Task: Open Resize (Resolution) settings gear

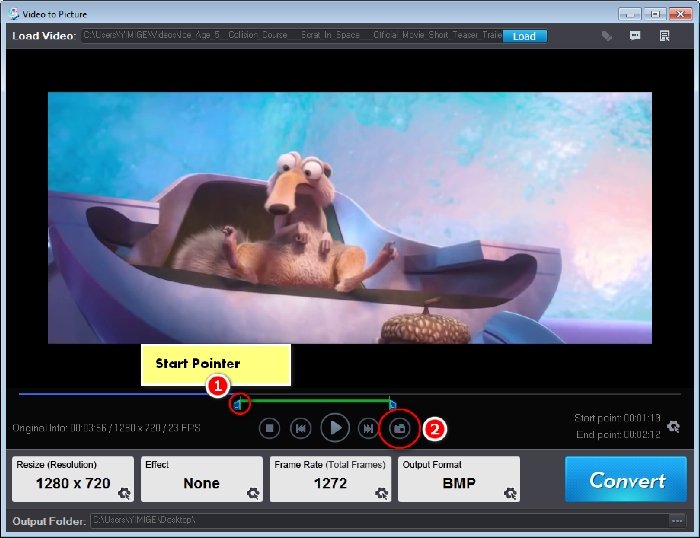Action: pos(124,493)
